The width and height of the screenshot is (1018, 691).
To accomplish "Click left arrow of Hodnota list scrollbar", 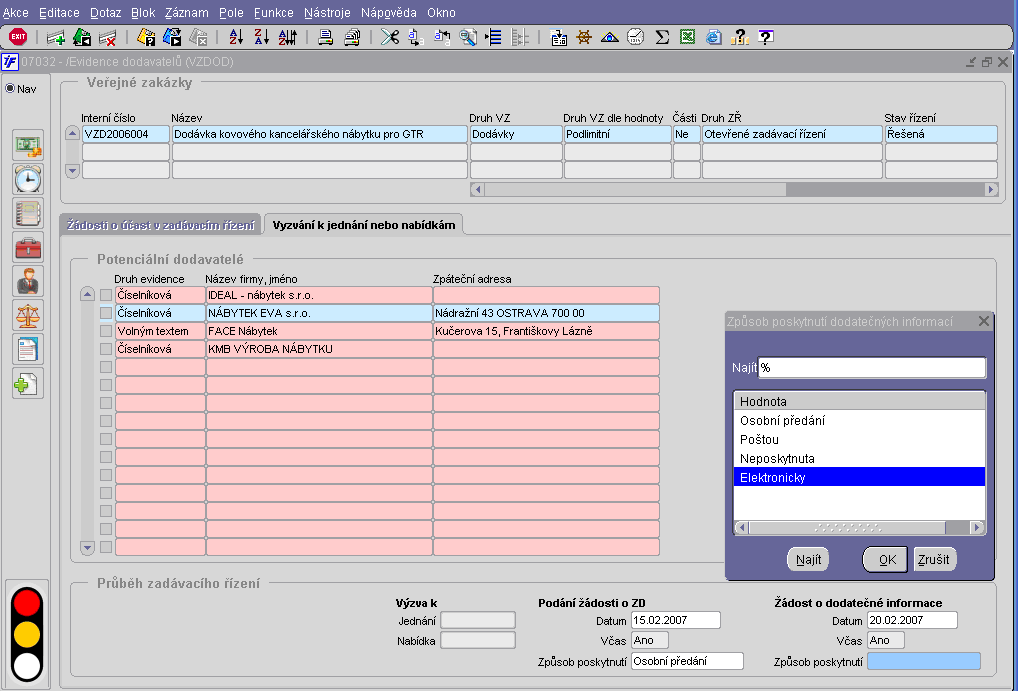I will coord(741,527).
